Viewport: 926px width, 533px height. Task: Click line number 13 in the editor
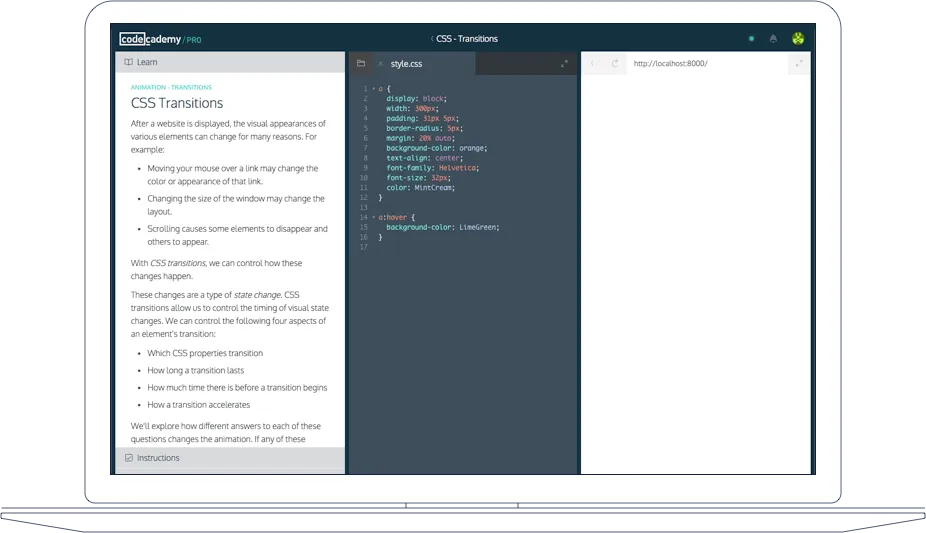tap(363, 208)
